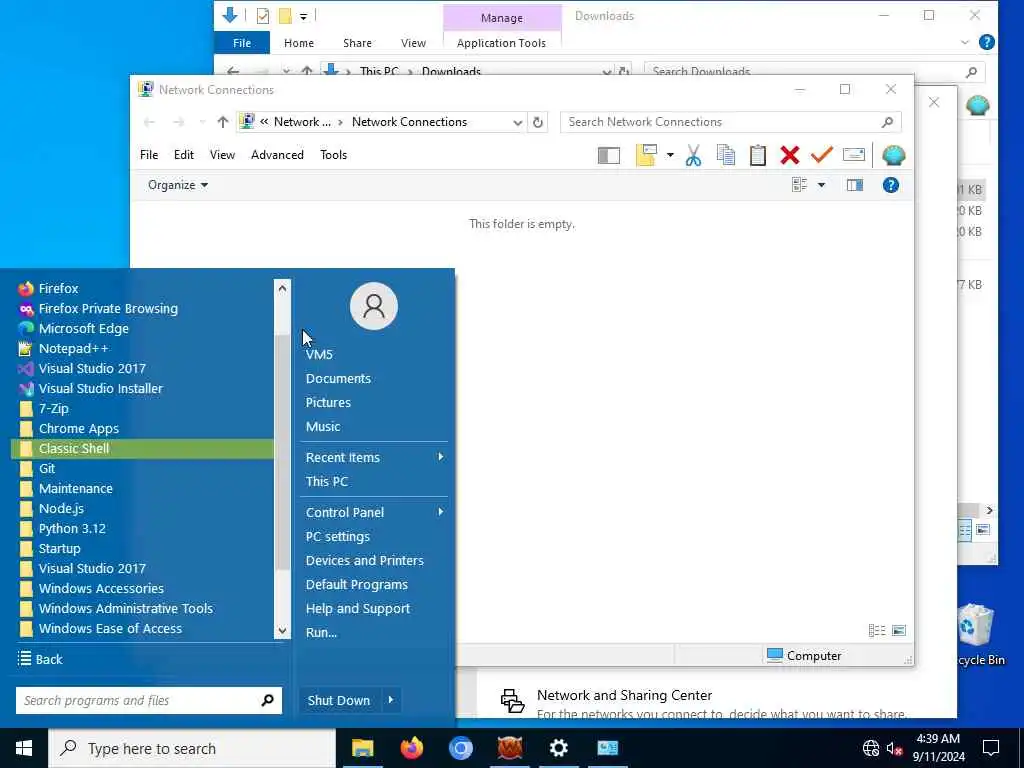The image size is (1024, 768).
Task: Click the Copy icon in Network Connections toolbar
Action: pyautogui.click(x=726, y=155)
